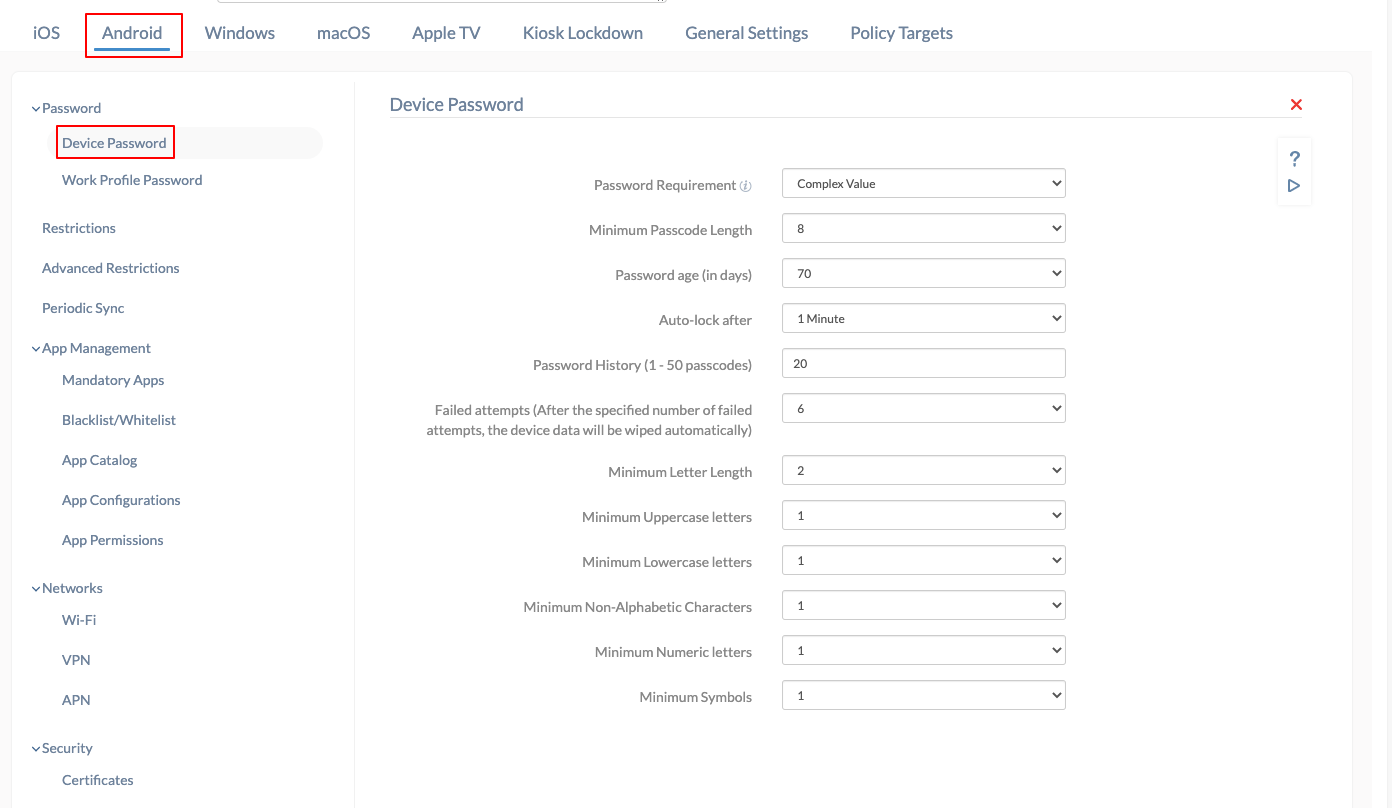
Task: Open the Password Requirement dropdown showing Complex Value
Action: tap(922, 183)
